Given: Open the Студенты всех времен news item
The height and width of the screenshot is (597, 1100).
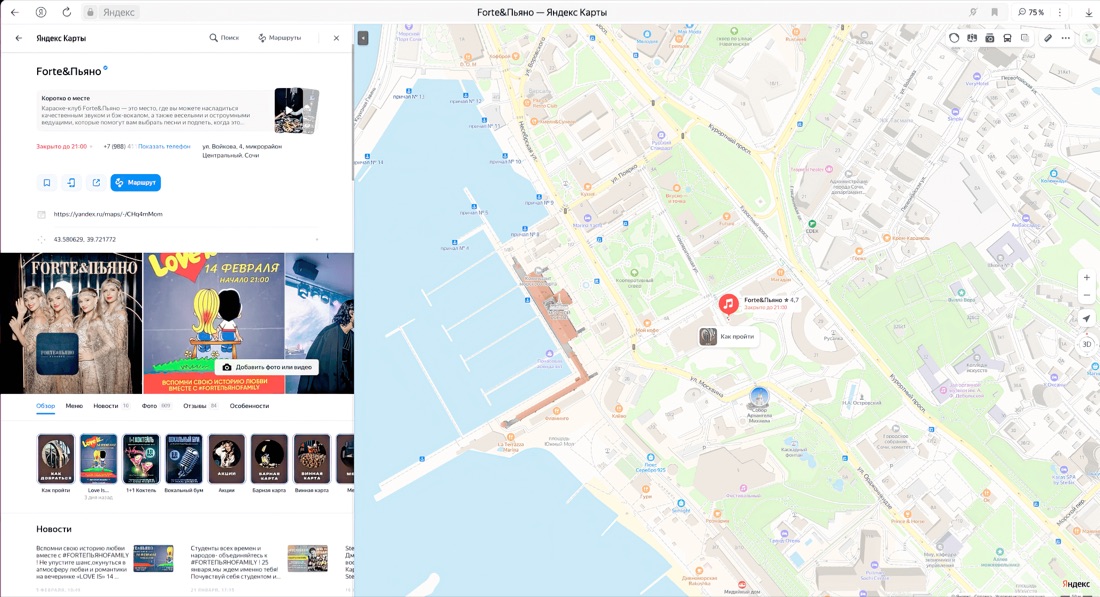Looking at the screenshot, I should [259, 562].
